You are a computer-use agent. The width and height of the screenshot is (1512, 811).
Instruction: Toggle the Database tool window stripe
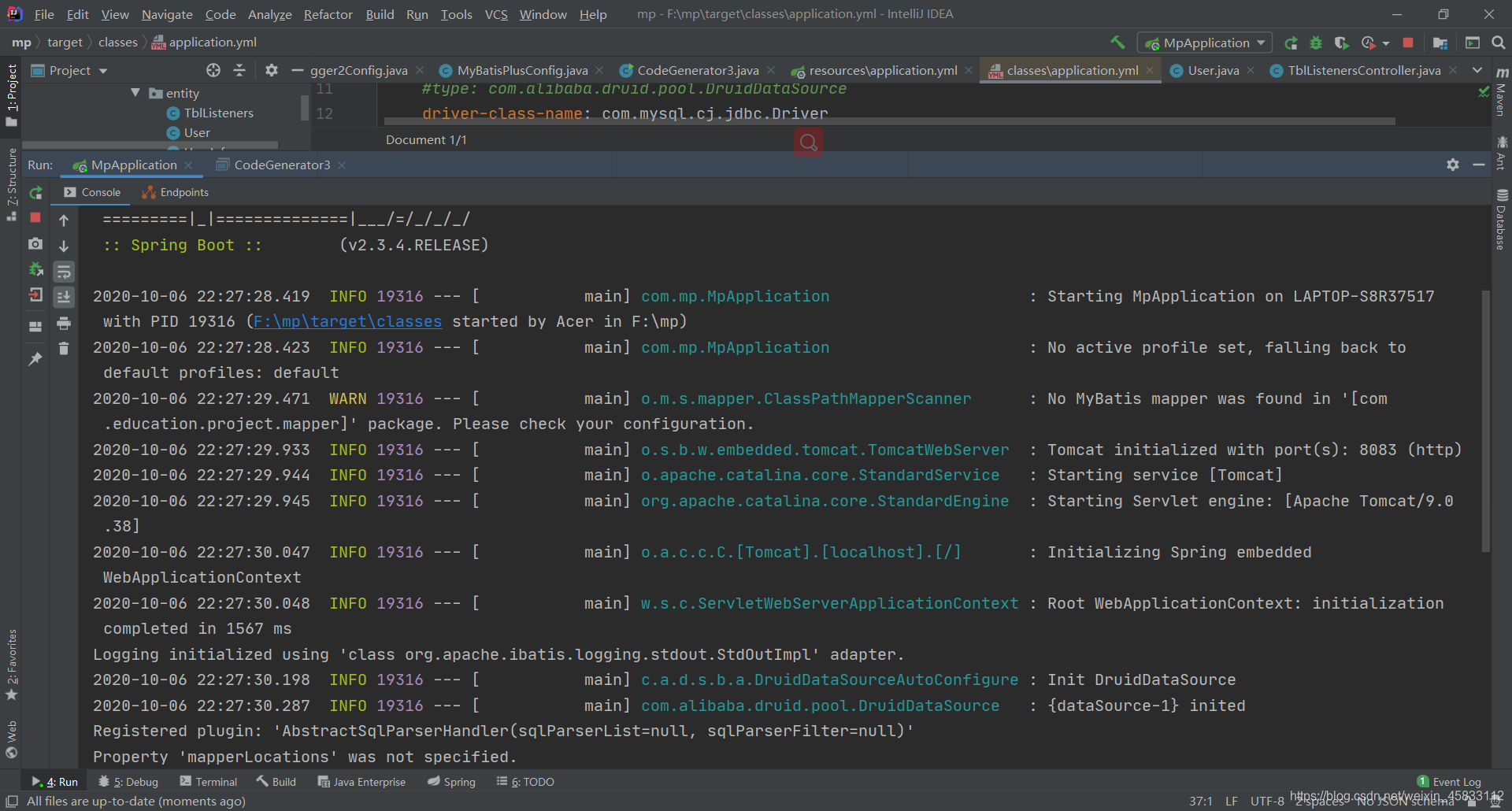1501,219
